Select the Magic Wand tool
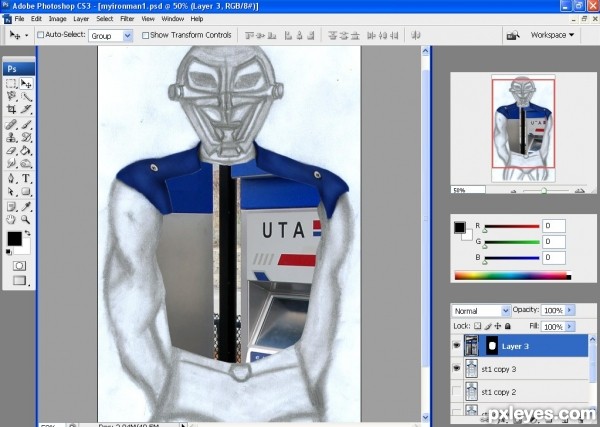Screen dimensions: 600x427 click(26, 96)
